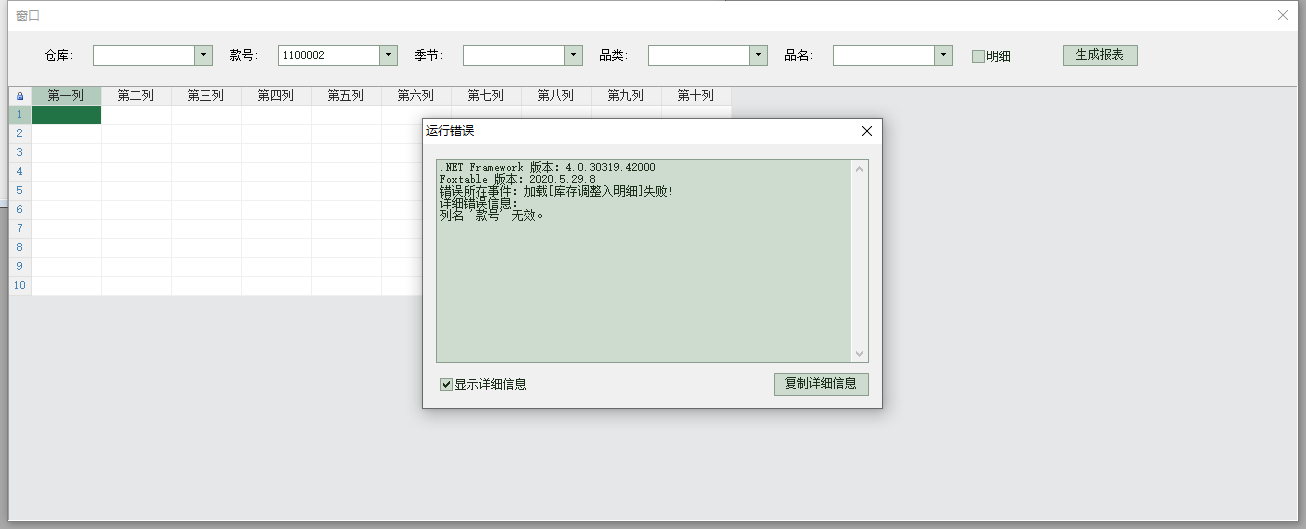Open the 仓库 dropdown arrow
The image size is (1306, 529).
tap(204, 55)
